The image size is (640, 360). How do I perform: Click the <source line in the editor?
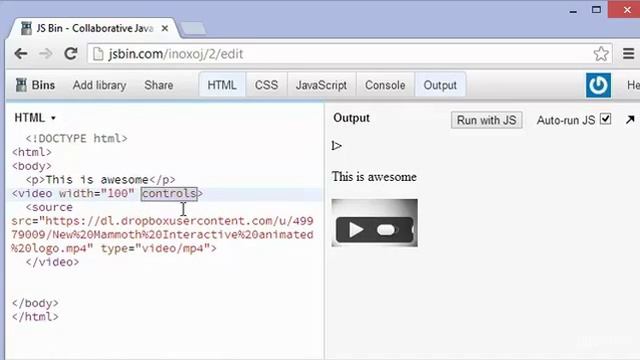coord(49,207)
